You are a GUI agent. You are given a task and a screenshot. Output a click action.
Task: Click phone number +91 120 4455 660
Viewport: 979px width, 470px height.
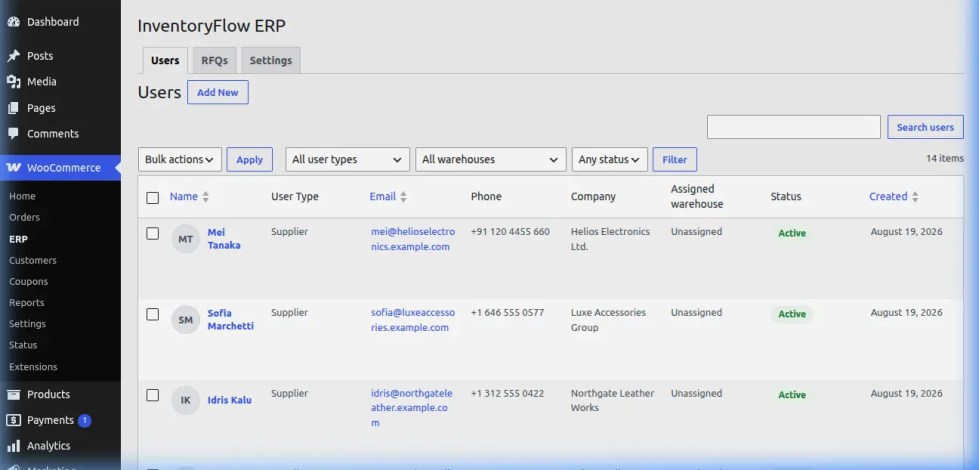pos(510,232)
